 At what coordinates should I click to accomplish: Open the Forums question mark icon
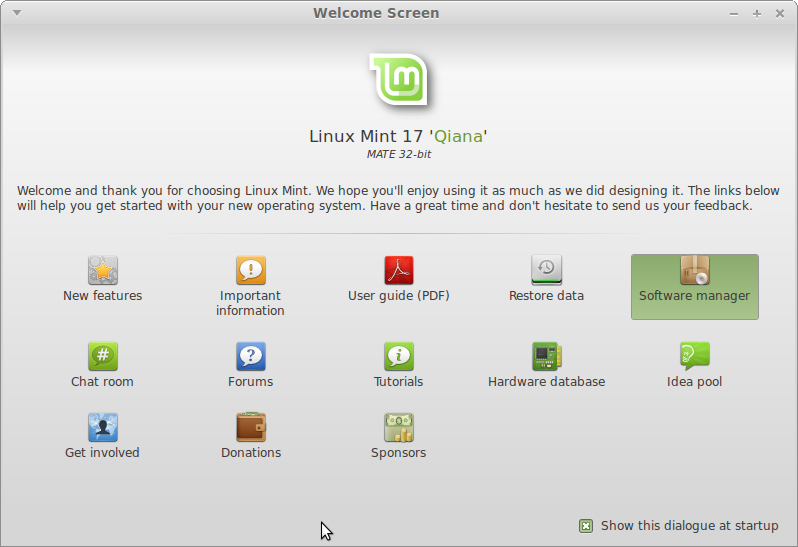click(250, 356)
